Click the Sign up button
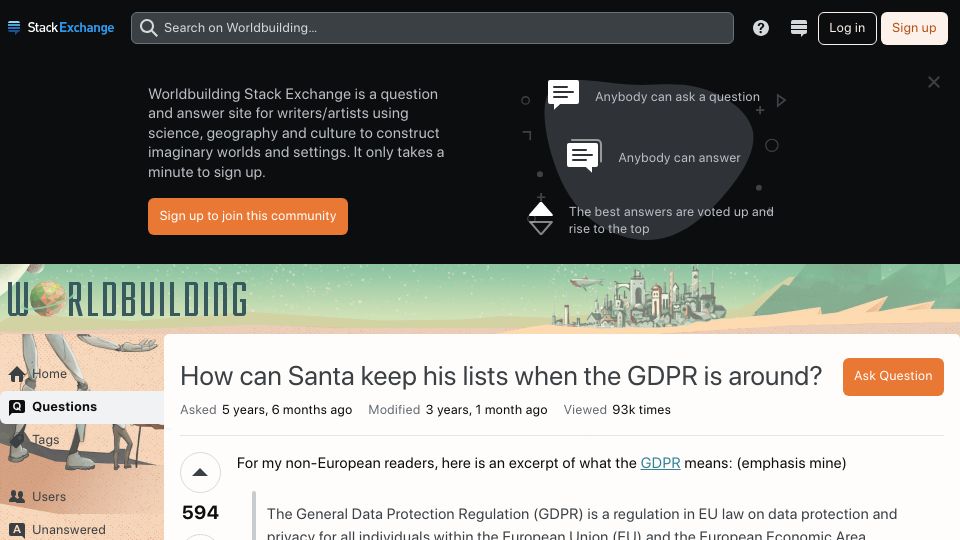960x540 pixels. pos(913,28)
